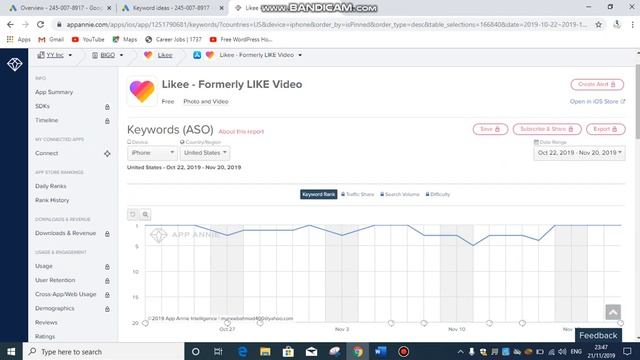Expand the Likee - Formerly LIKE Video dropdown
The width and height of the screenshot is (640, 360).
(300, 55)
